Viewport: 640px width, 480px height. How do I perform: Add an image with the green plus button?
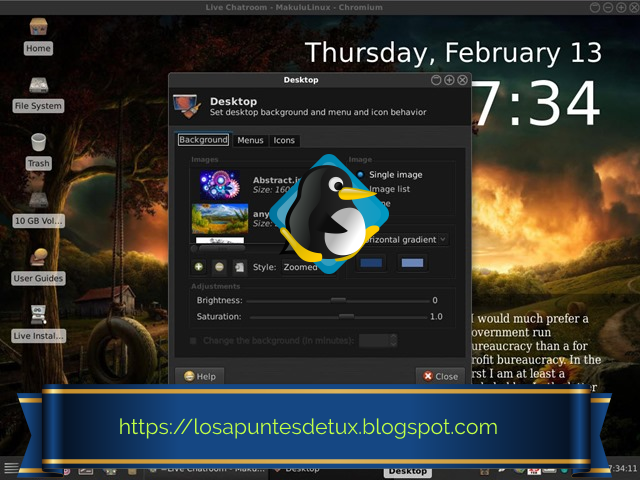[199, 267]
